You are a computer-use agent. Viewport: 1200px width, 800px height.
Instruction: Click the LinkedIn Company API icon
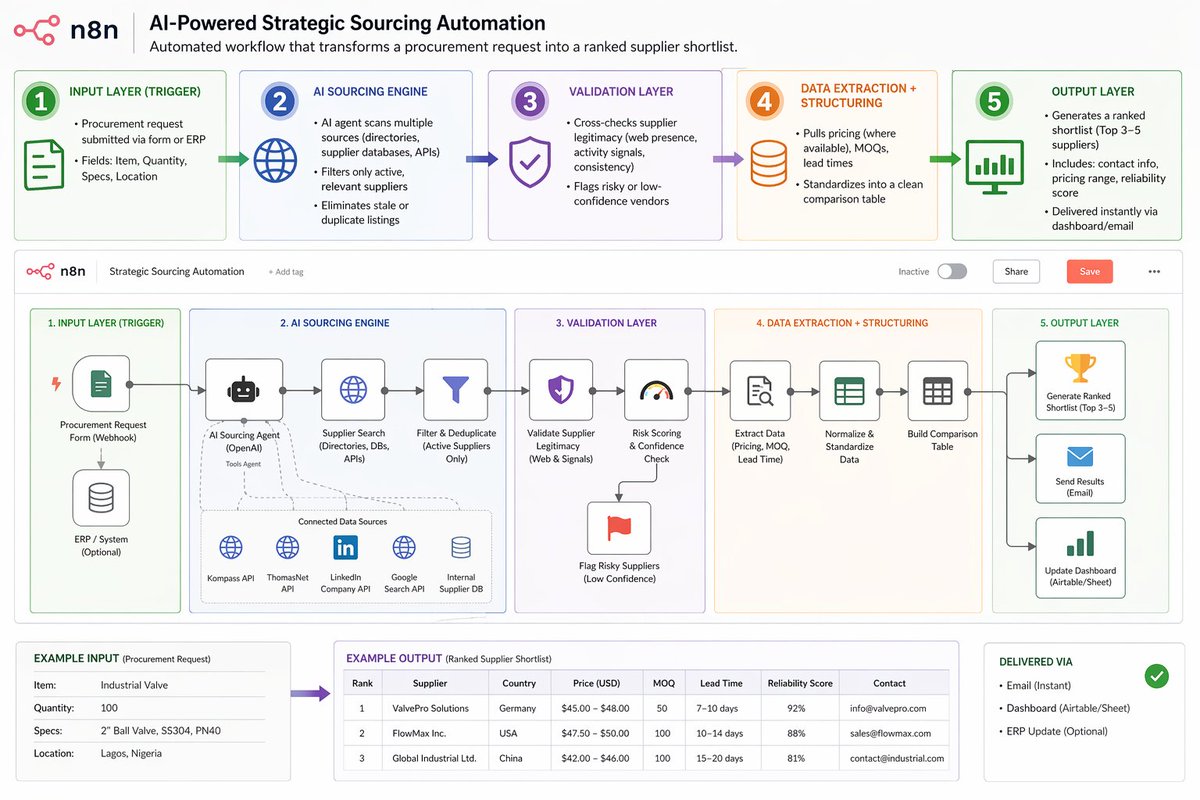pyautogui.click(x=345, y=547)
